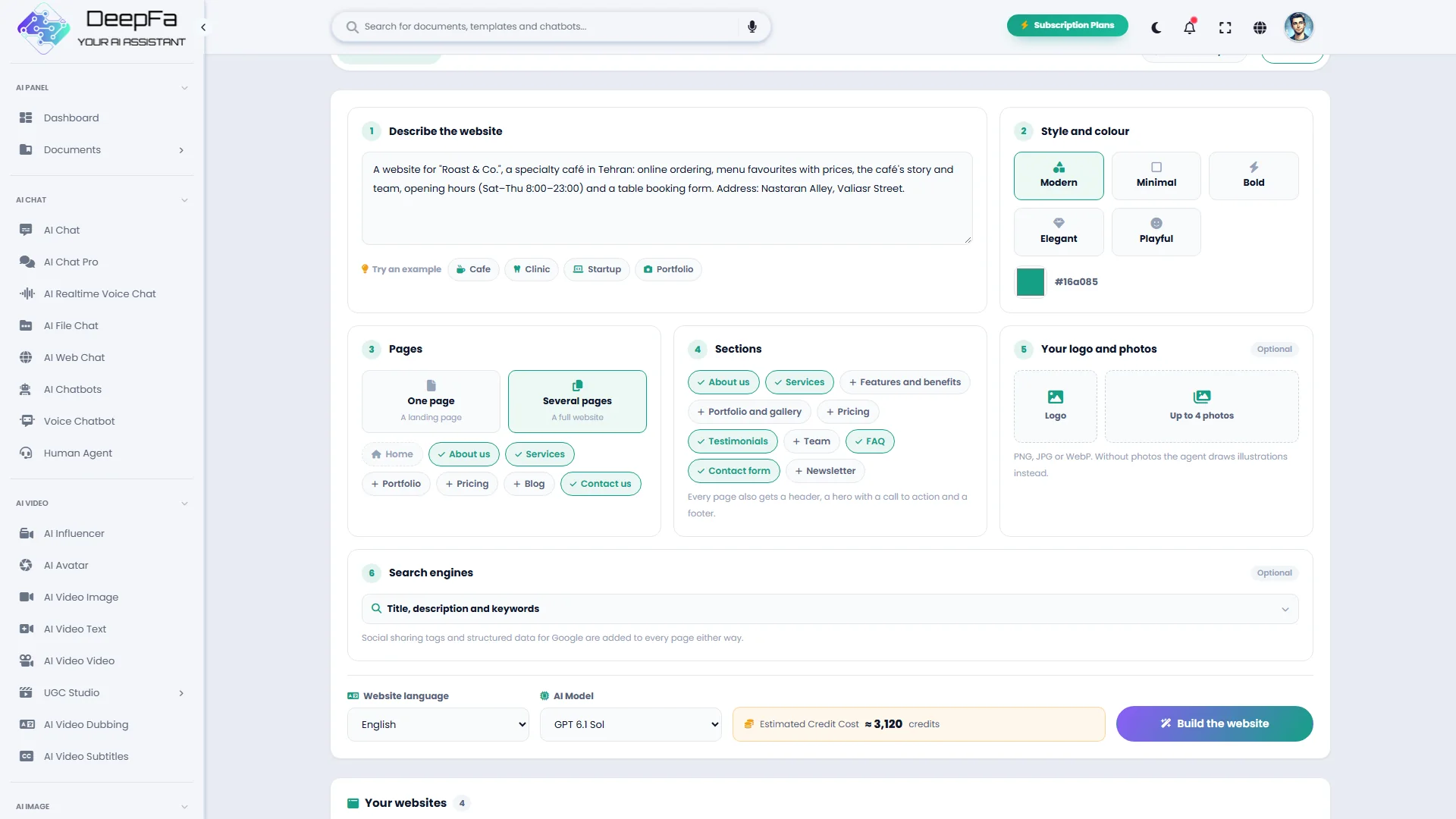Open user profile avatar

coord(1298,27)
